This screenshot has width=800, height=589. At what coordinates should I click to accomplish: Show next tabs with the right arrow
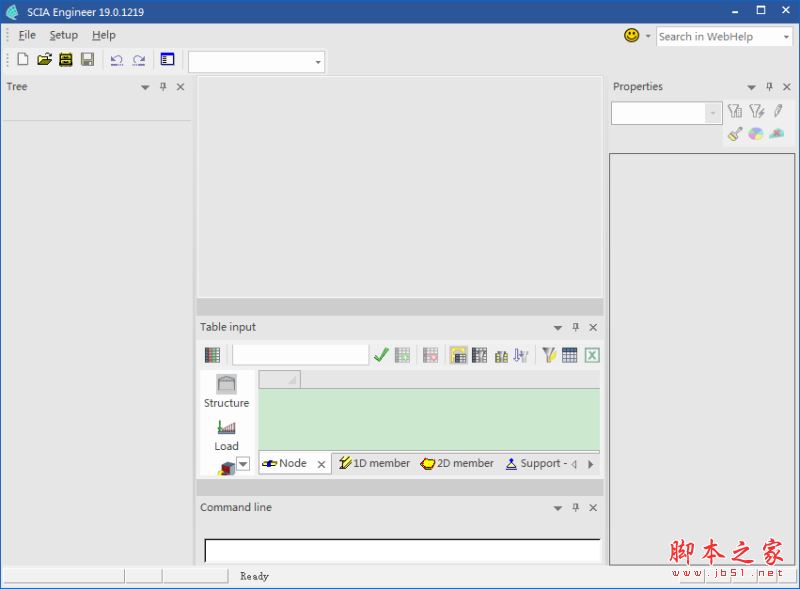tap(590, 464)
